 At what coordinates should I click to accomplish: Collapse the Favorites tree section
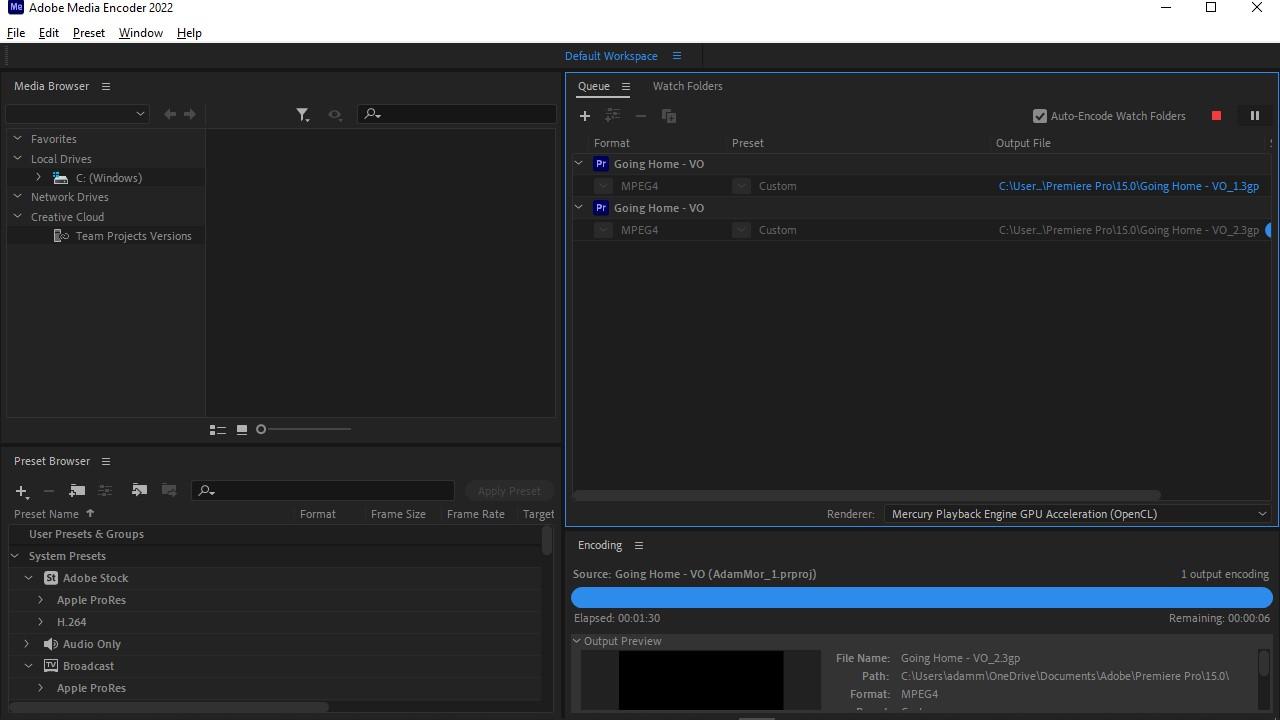click(18, 139)
